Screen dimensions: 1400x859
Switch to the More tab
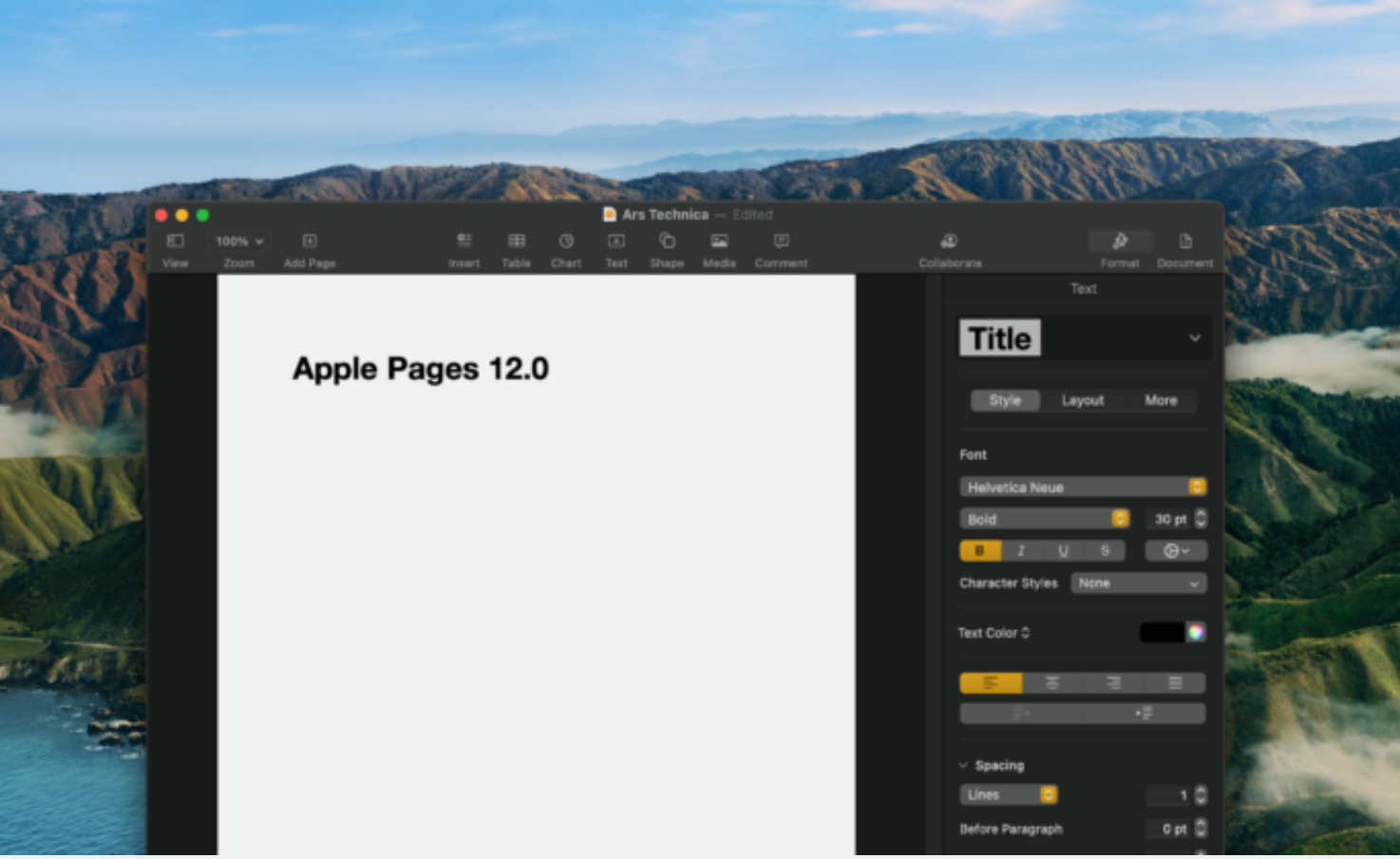click(1161, 401)
